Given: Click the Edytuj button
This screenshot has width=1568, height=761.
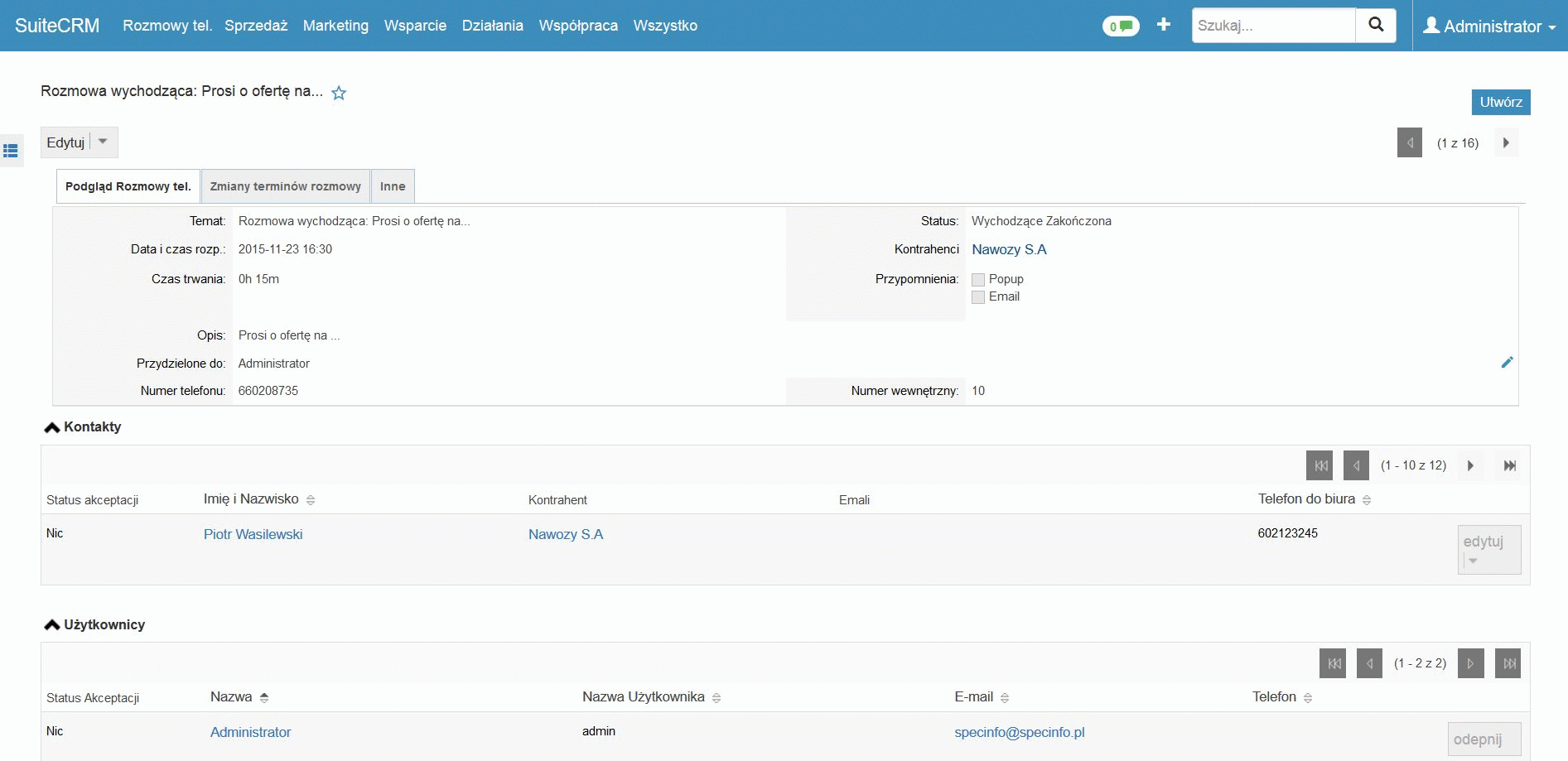Looking at the screenshot, I should click(x=65, y=142).
